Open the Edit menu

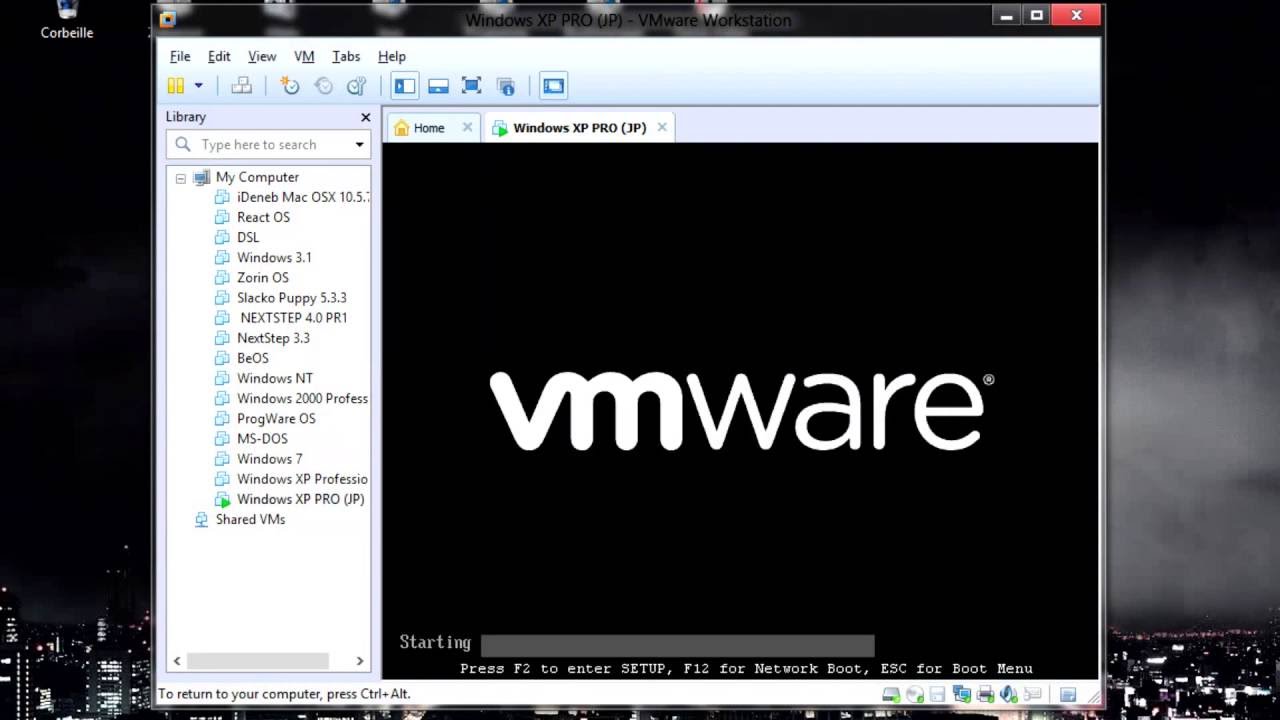219,56
